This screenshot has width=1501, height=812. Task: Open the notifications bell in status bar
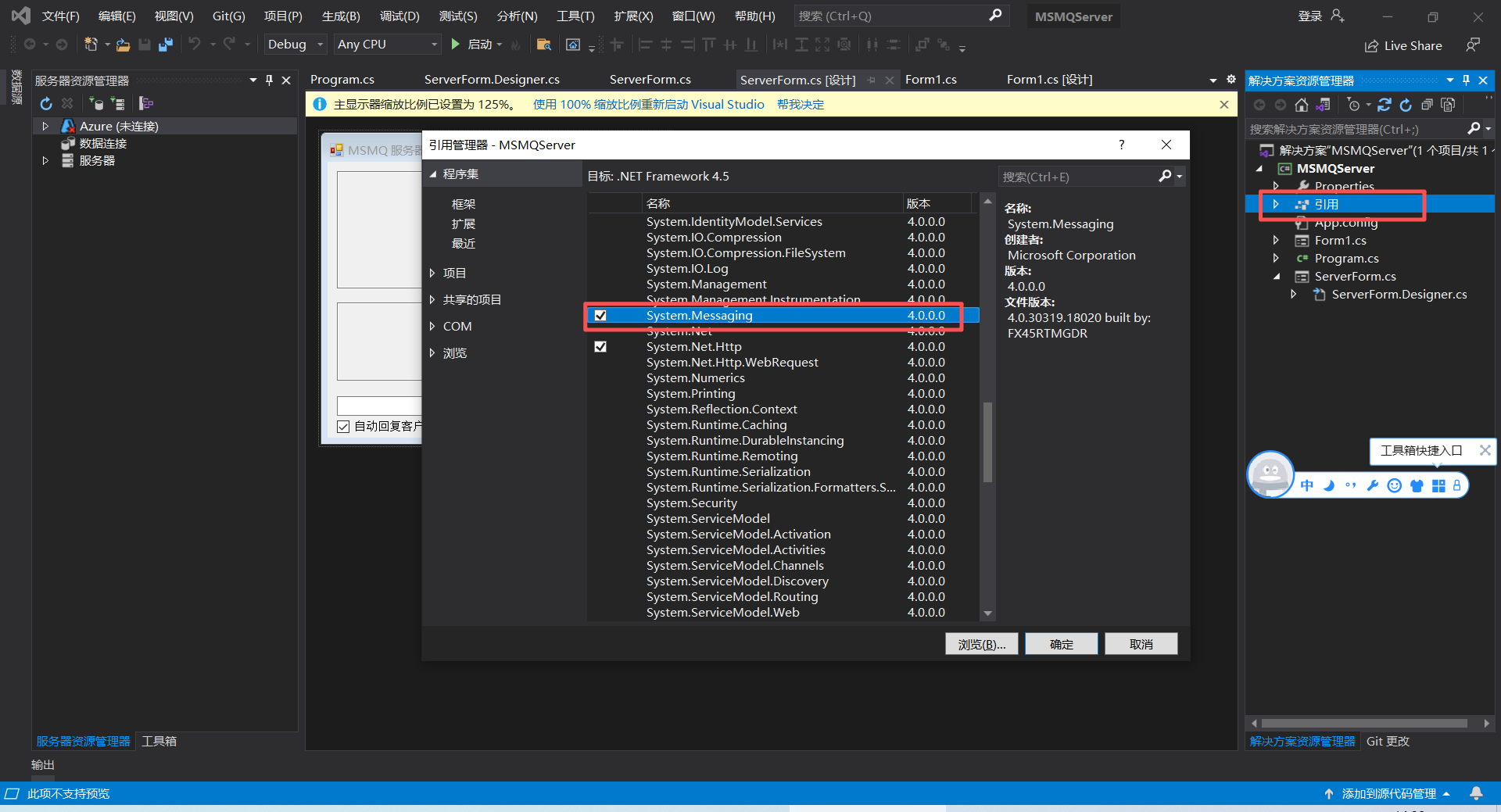(x=1476, y=793)
